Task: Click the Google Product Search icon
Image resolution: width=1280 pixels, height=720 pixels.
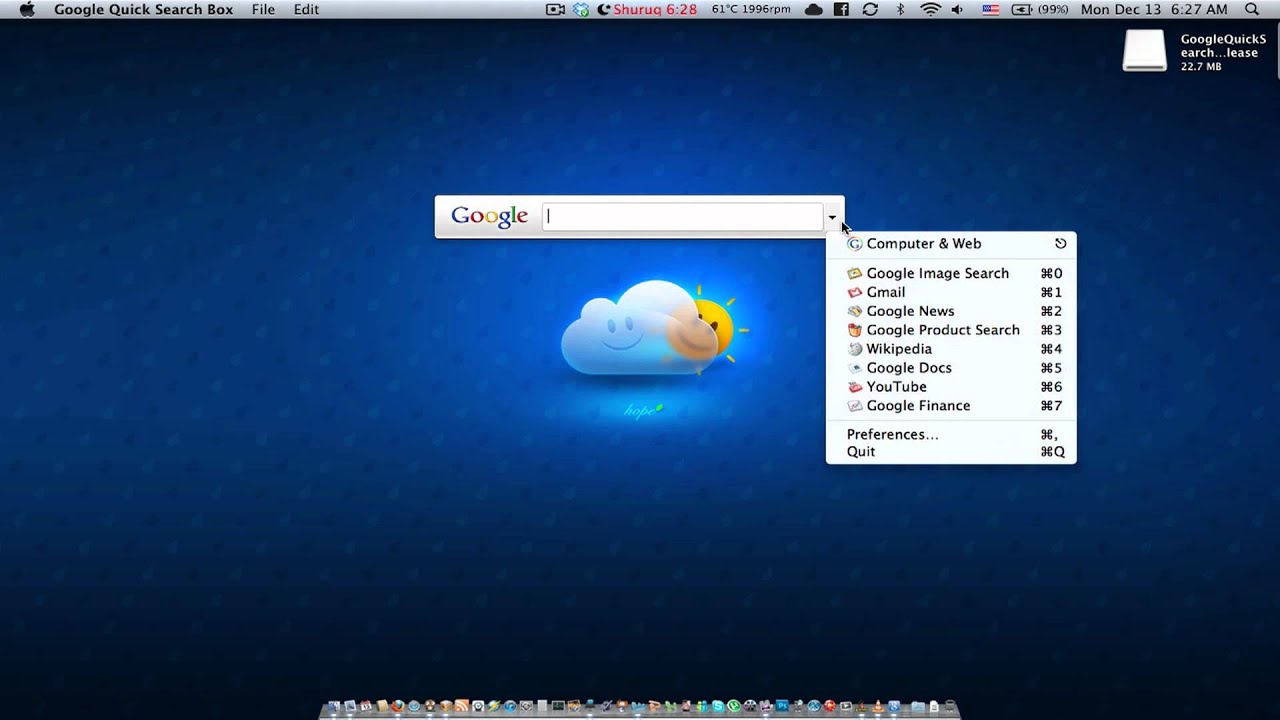Action: pyautogui.click(x=854, y=330)
